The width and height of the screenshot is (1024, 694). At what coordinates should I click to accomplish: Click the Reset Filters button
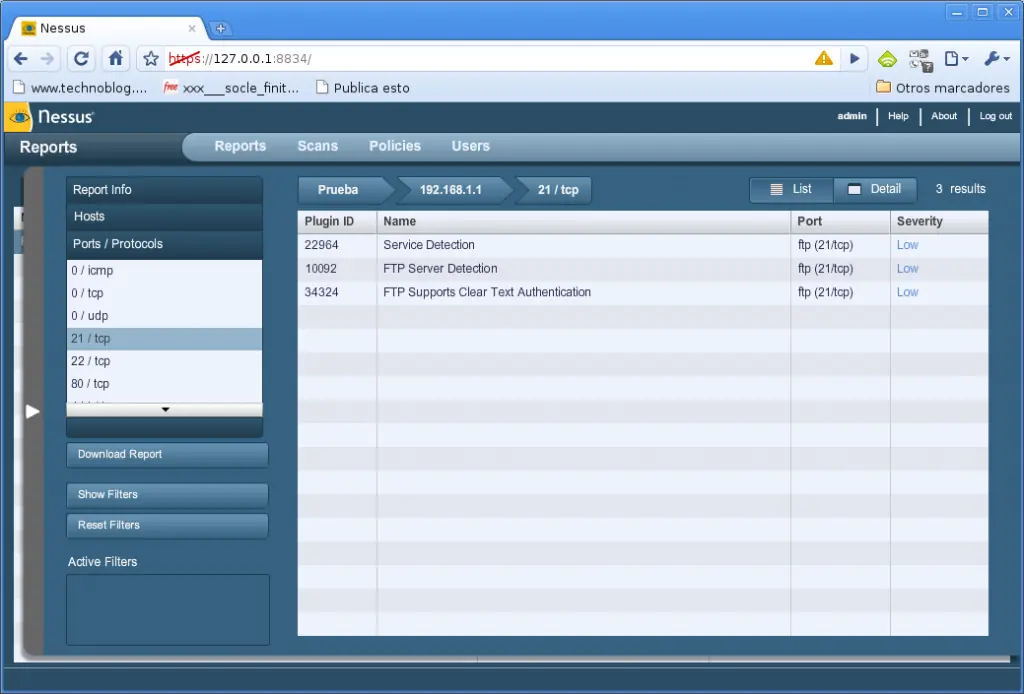[x=167, y=526]
